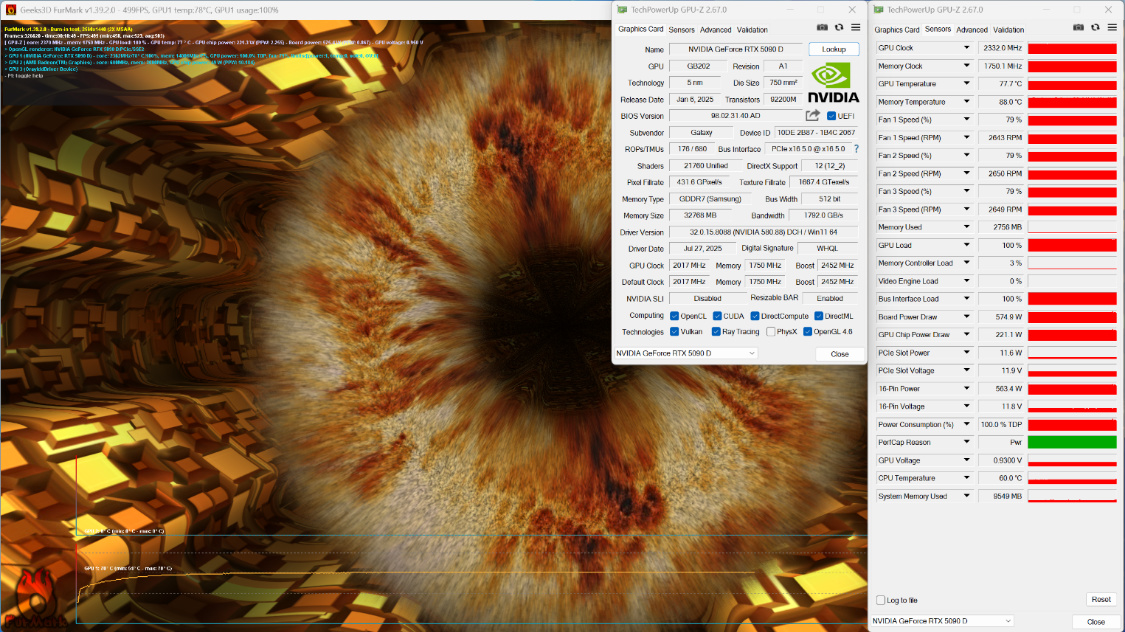Toggle the Ray Tracing checkbox
The height and width of the screenshot is (632, 1125).
click(716, 332)
